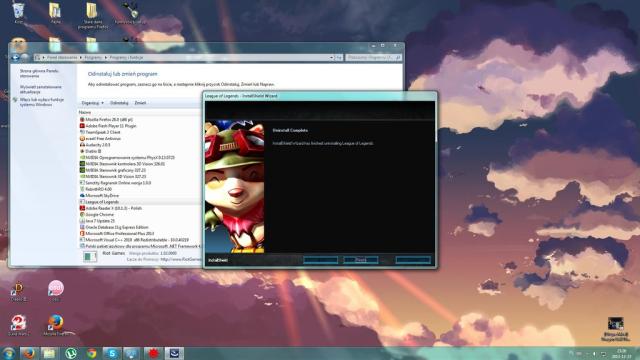
Task: Open Skype from the taskbar
Action: pos(112,353)
